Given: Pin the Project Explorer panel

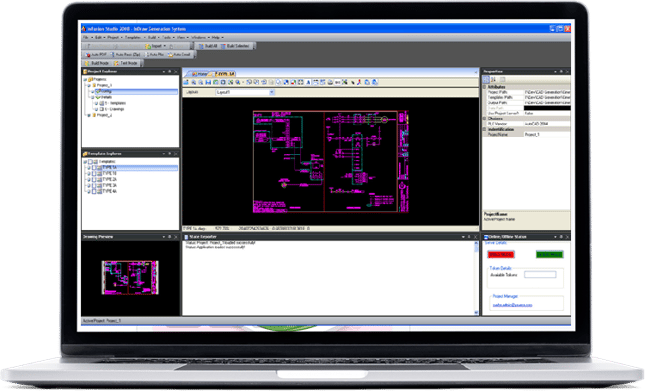Looking at the screenshot, I should pyautogui.click(x=169, y=72).
